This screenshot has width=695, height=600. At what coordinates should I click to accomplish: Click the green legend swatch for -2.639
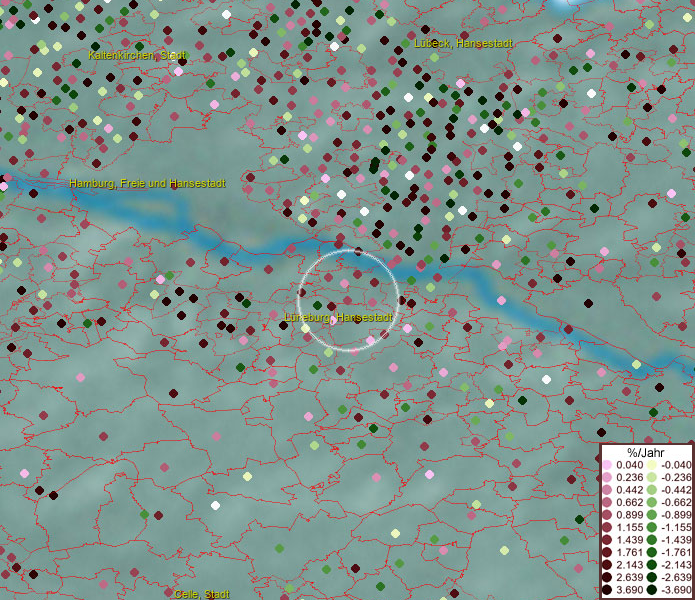(652, 577)
